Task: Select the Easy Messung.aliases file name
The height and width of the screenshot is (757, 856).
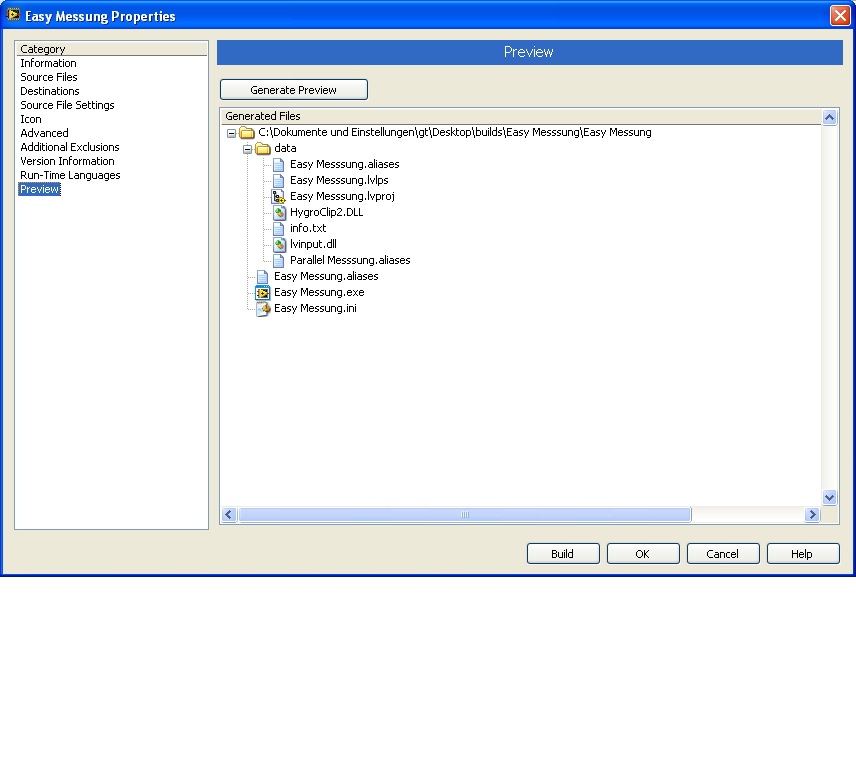Action: (x=326, y=276)
